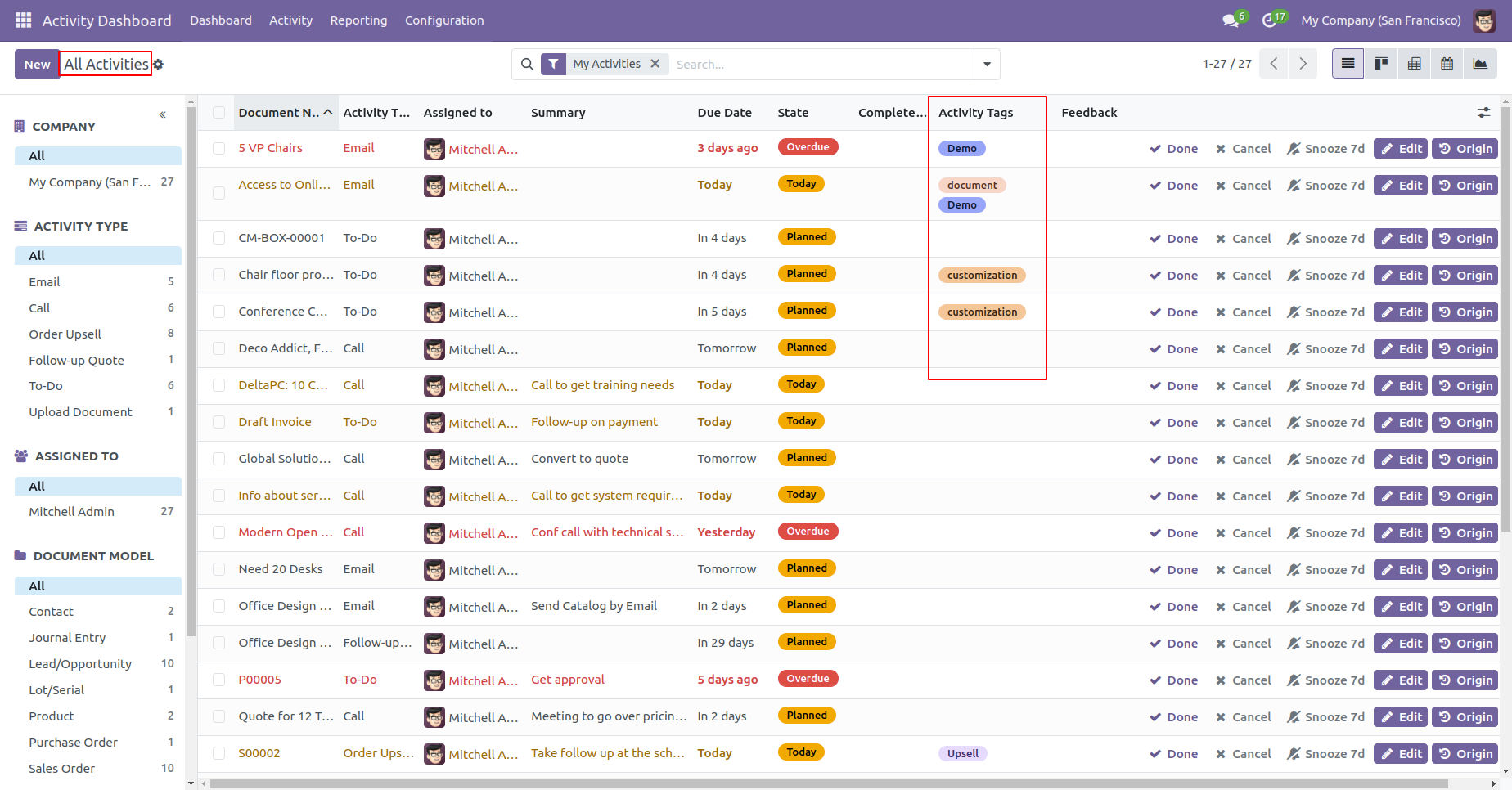Open the apps grid menu icon
1512x790 pixels.
tap(24, 20)
